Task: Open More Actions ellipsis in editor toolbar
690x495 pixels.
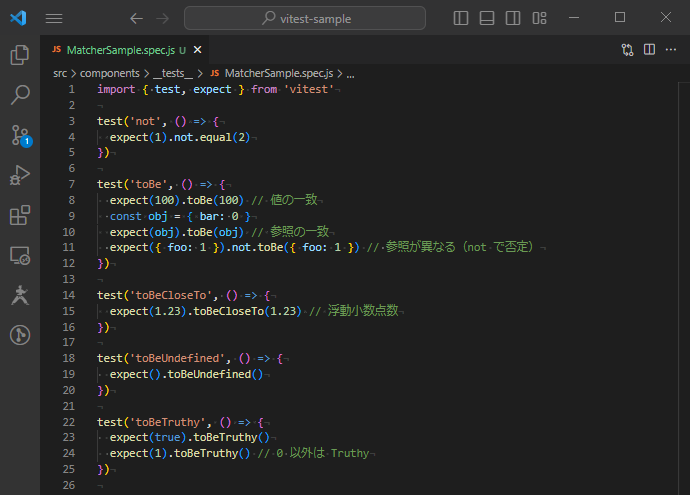Action: 671,49
